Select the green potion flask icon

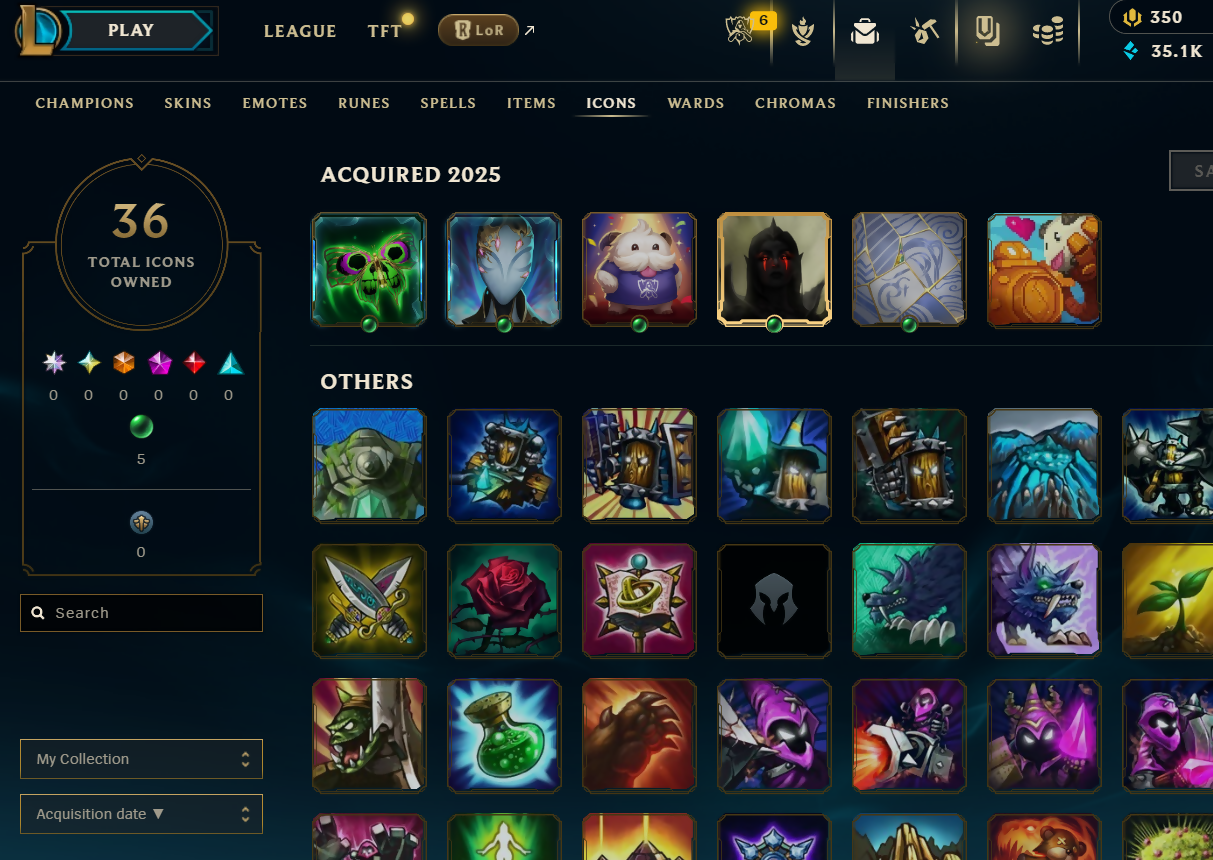504,735
